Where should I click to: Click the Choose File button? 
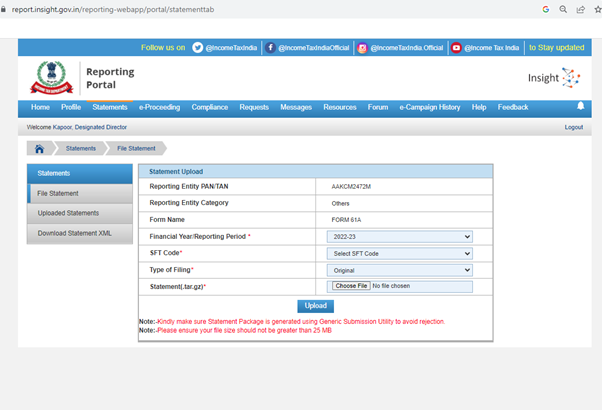[350, 287]
